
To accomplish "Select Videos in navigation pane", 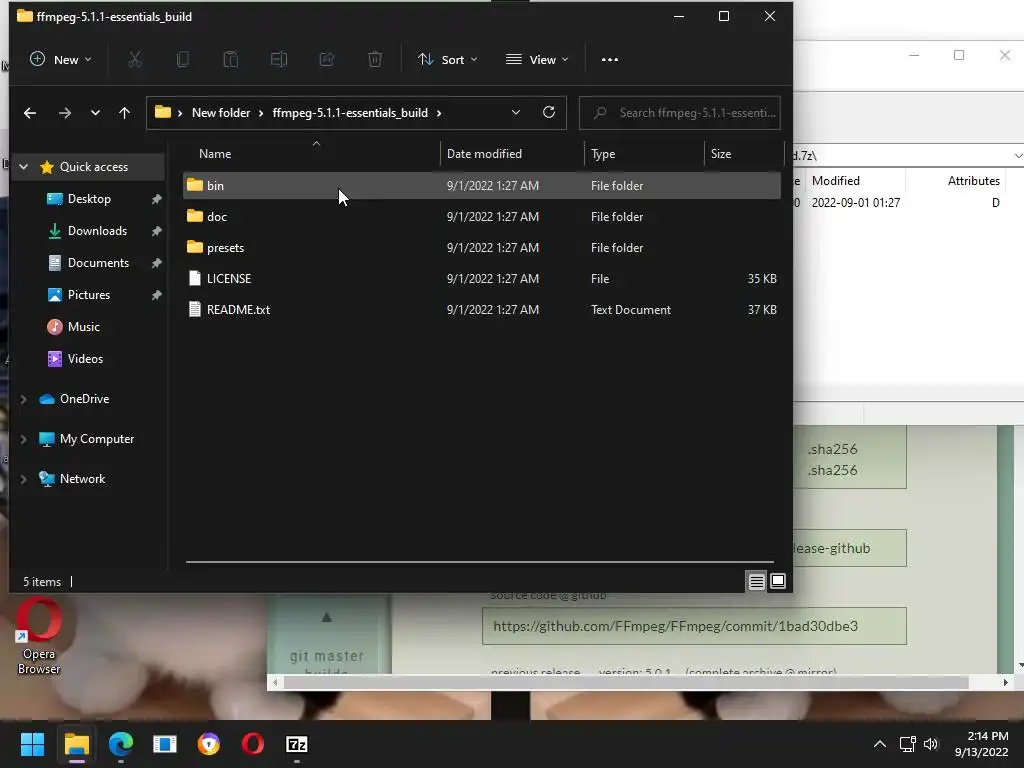I will click(x=85, y=359).
